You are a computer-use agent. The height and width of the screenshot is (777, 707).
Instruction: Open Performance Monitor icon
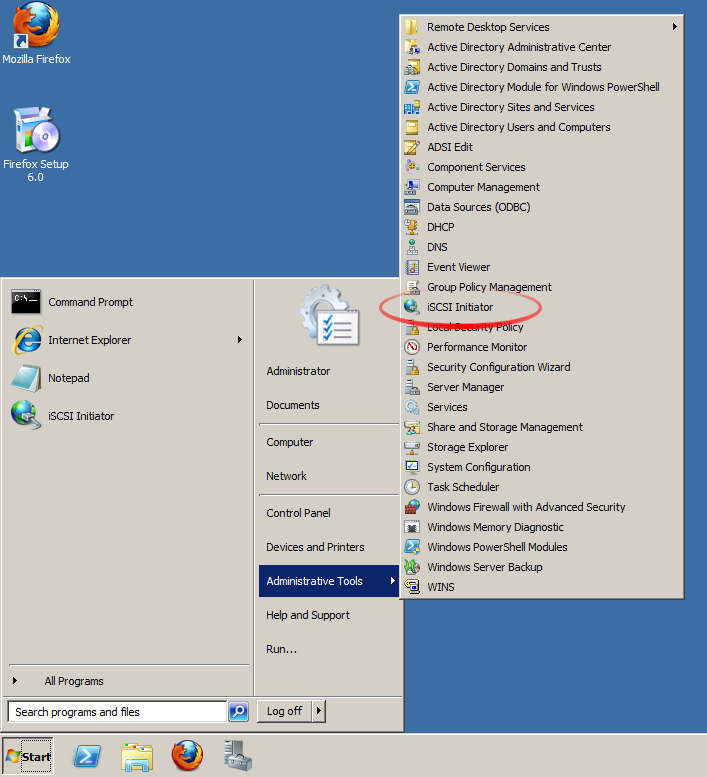click(x=412, y=347)
